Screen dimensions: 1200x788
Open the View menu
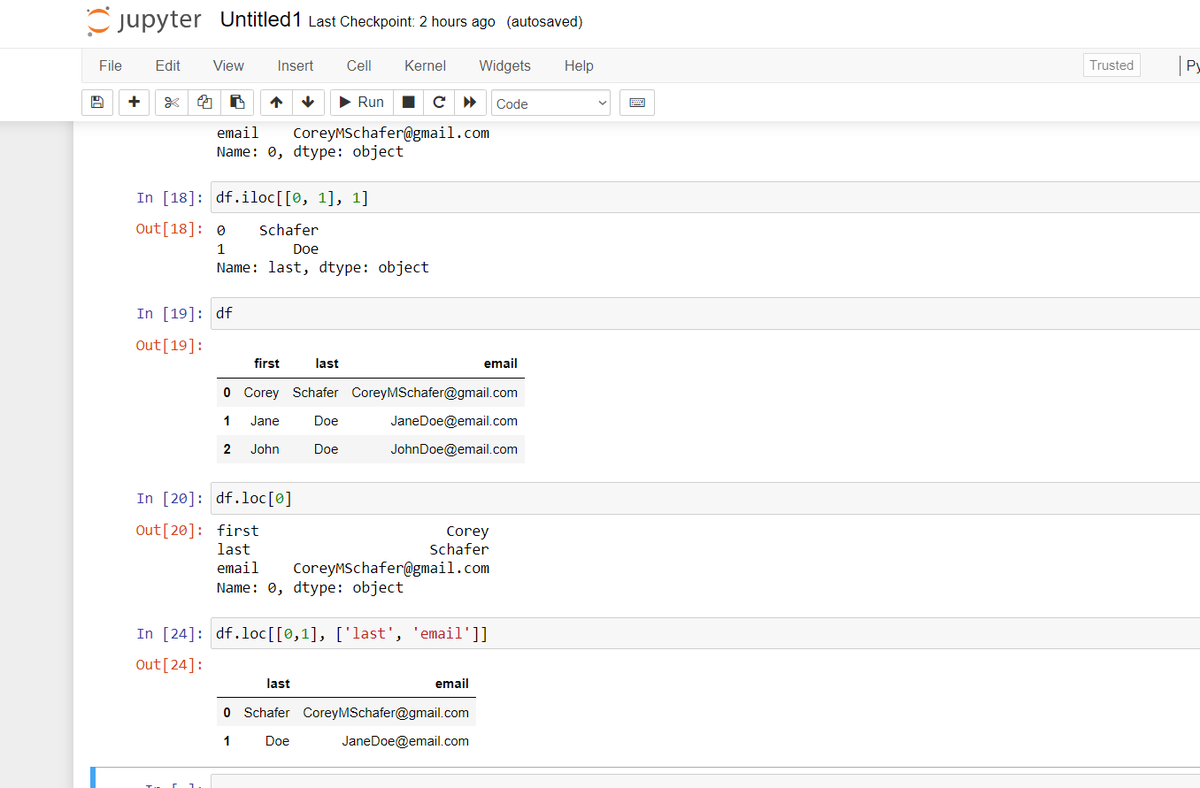point(228,65)
